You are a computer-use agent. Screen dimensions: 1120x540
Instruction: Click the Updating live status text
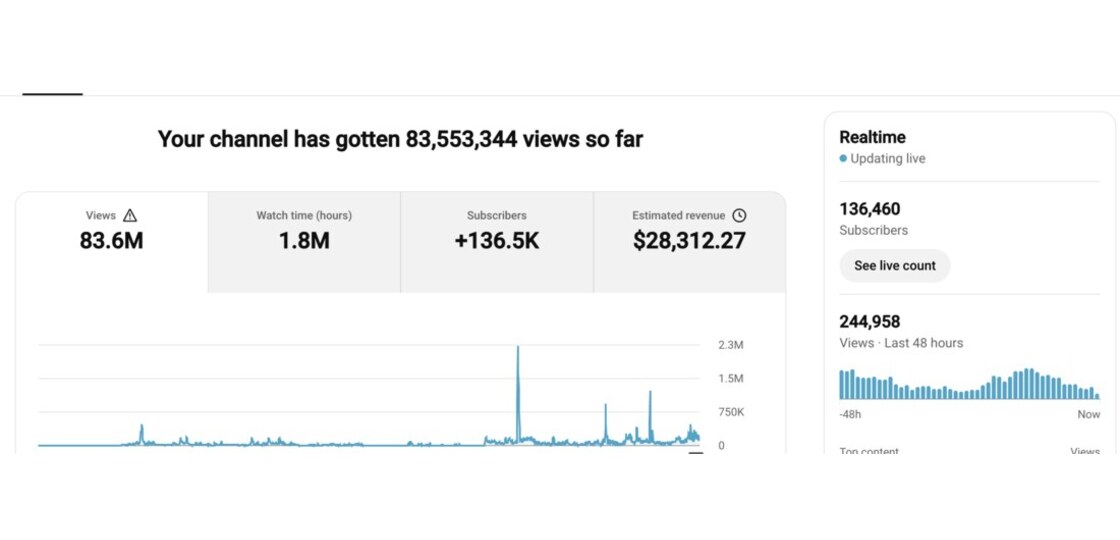pyautogui.click(x=887, y=159)
